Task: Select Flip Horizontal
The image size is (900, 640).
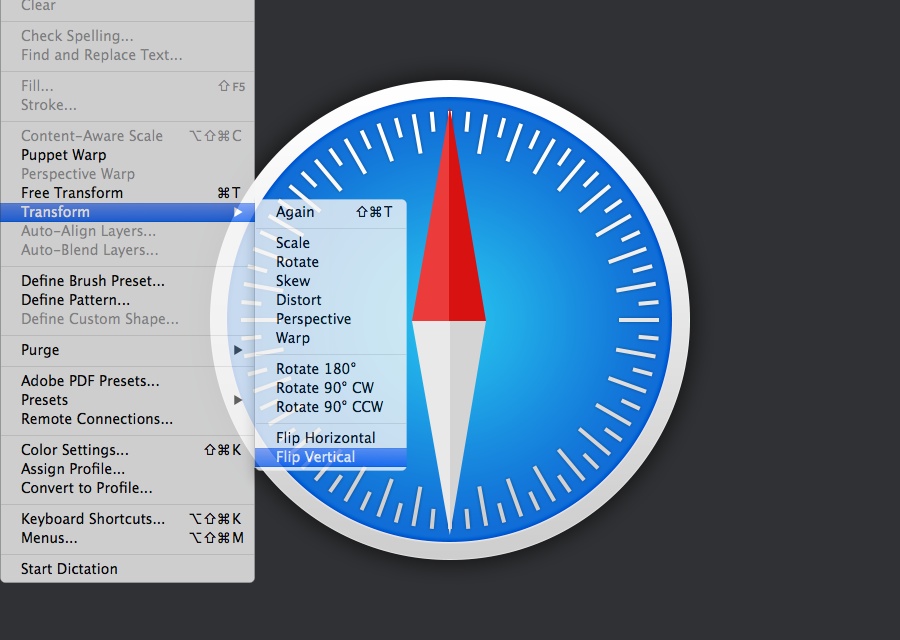Action: [331, 438]
